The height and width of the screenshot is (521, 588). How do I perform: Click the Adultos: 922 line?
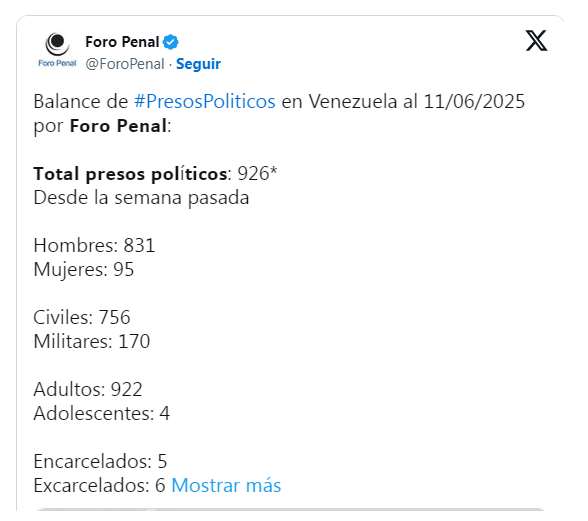(88, 389)
